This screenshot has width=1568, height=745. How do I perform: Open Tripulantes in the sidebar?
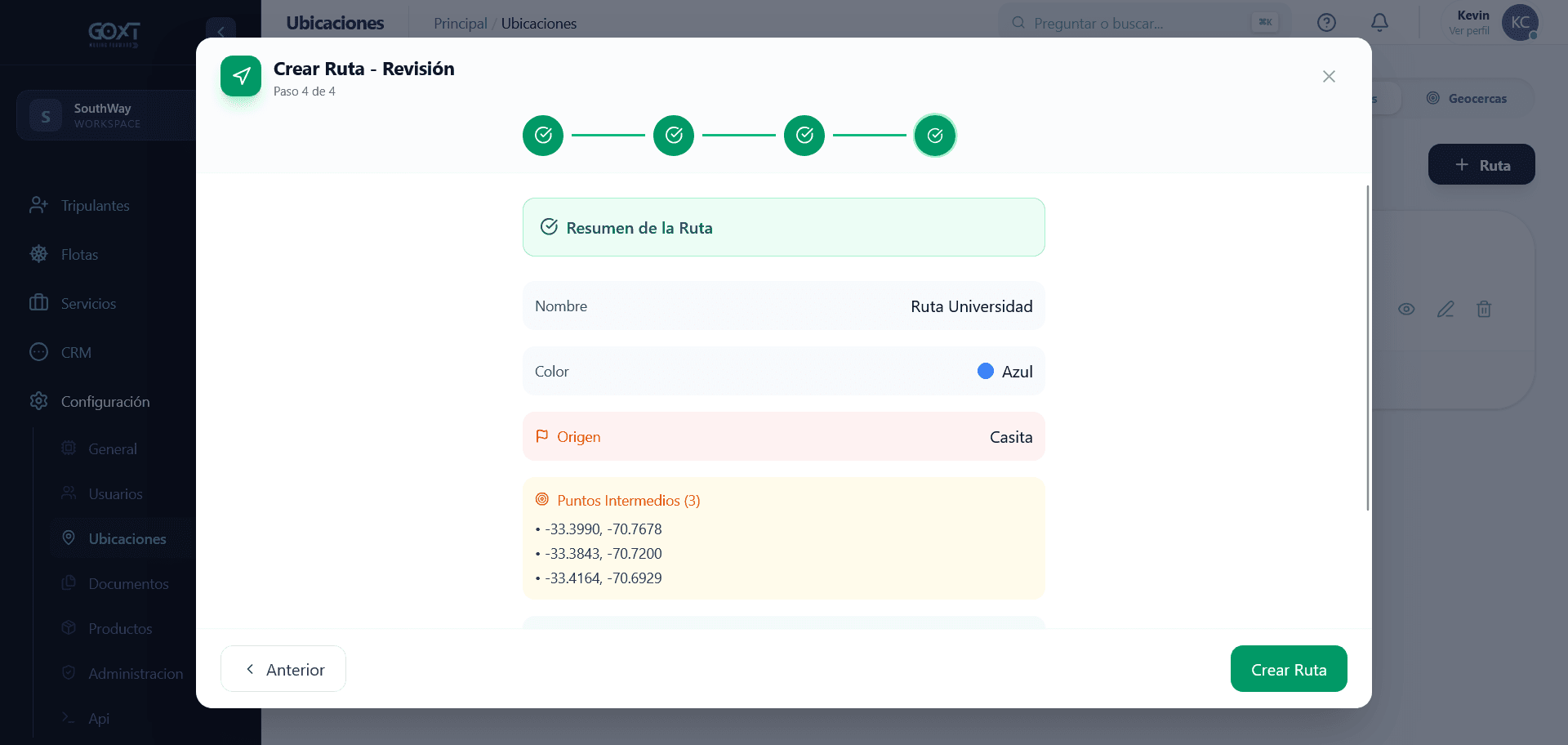point(95,205)
